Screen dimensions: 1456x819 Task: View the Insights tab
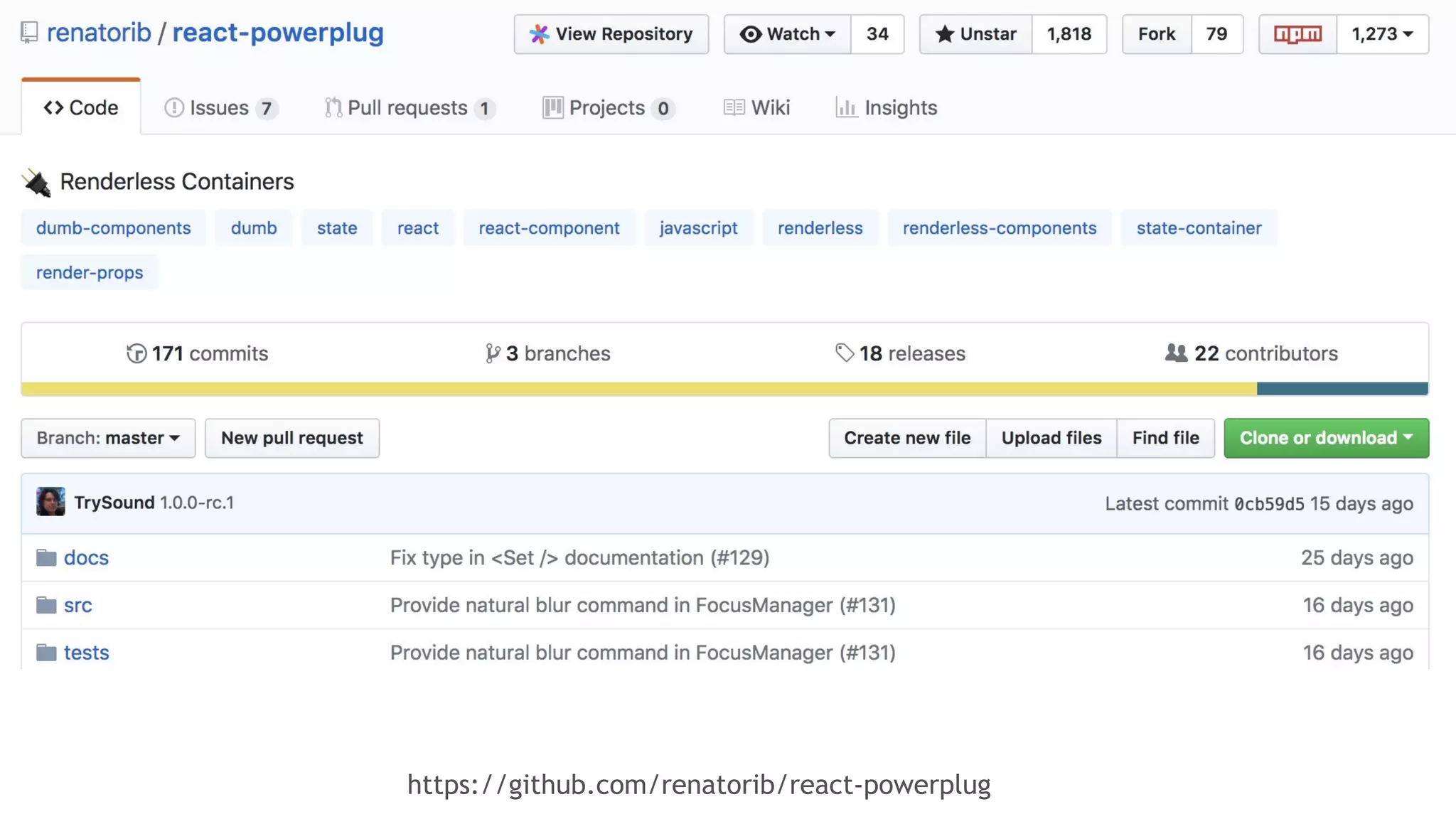point(887,107)
